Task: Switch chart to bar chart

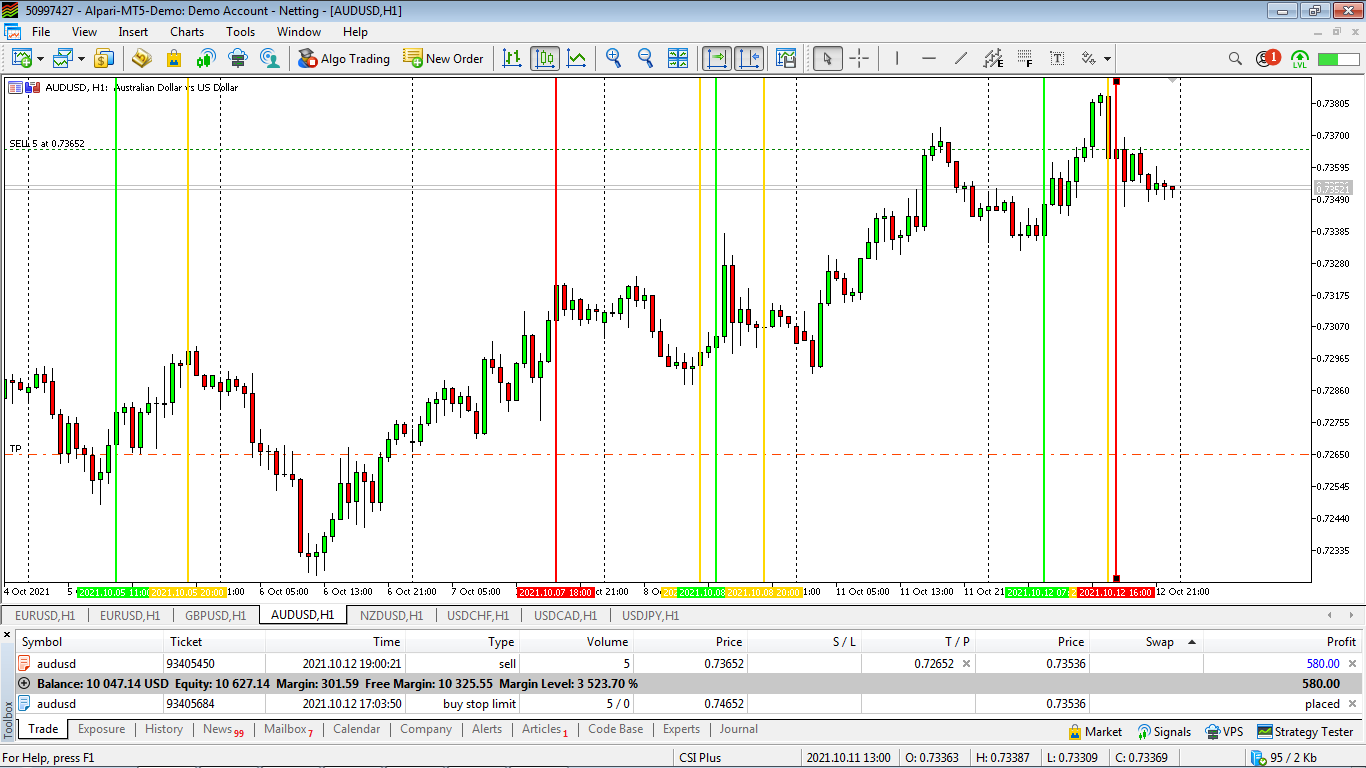Action: tap(512, 58)
